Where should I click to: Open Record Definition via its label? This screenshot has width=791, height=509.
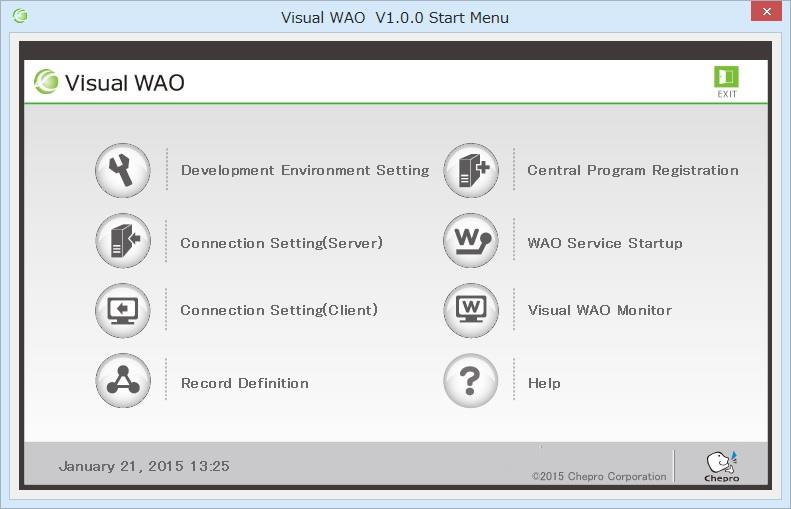point(244,383)
